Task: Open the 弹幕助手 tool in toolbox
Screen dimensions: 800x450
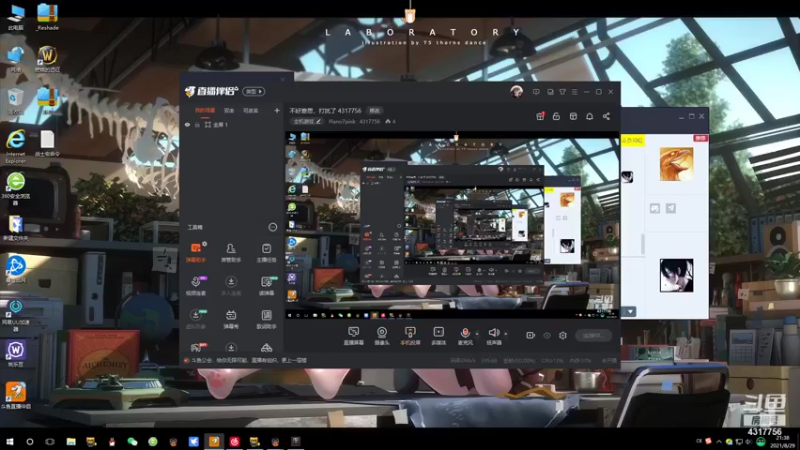Action: tap(196, 252)
